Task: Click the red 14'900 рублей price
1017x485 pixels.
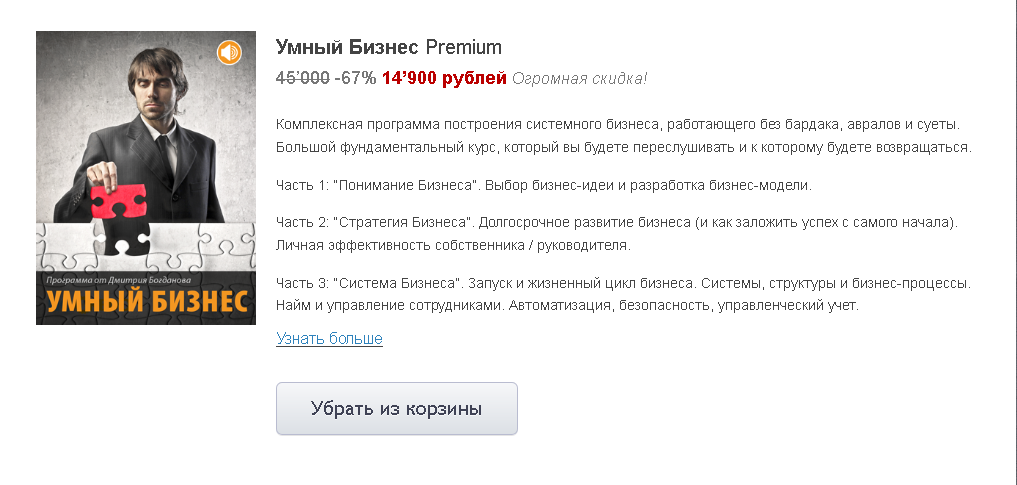Action: [x=444, y=79]
